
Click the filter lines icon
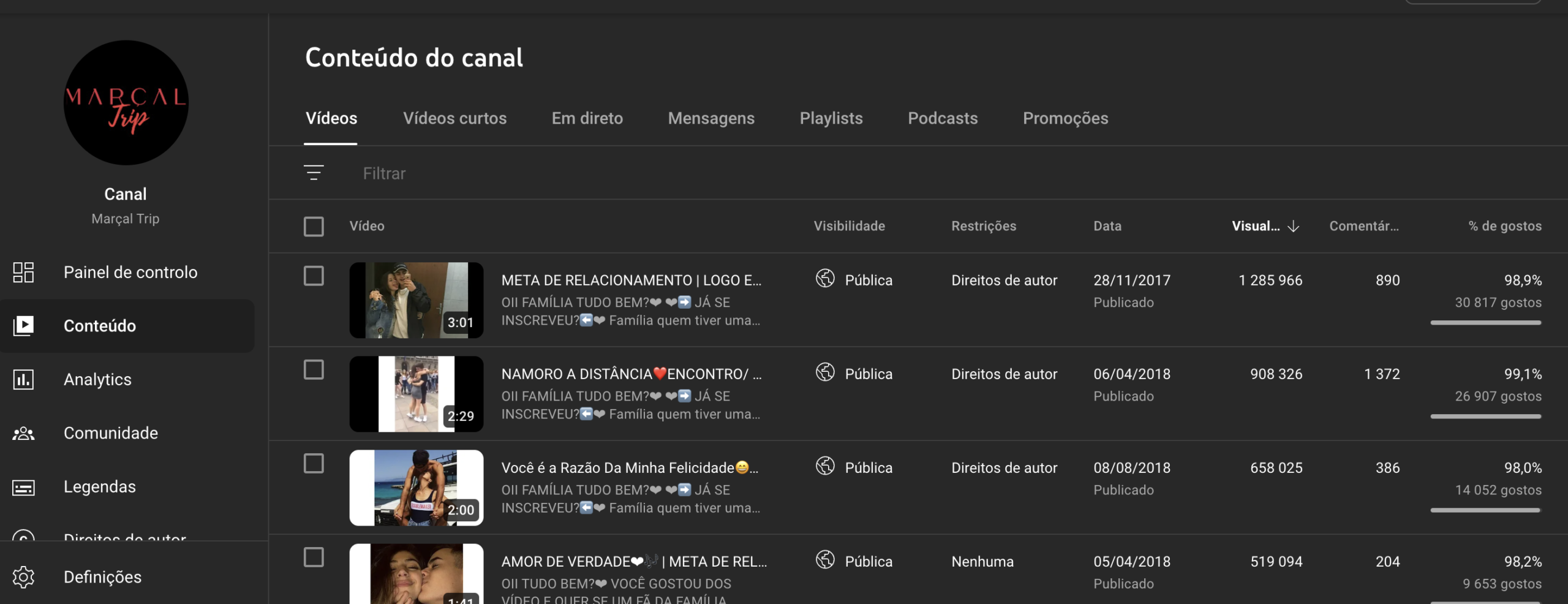pos(314,173)
